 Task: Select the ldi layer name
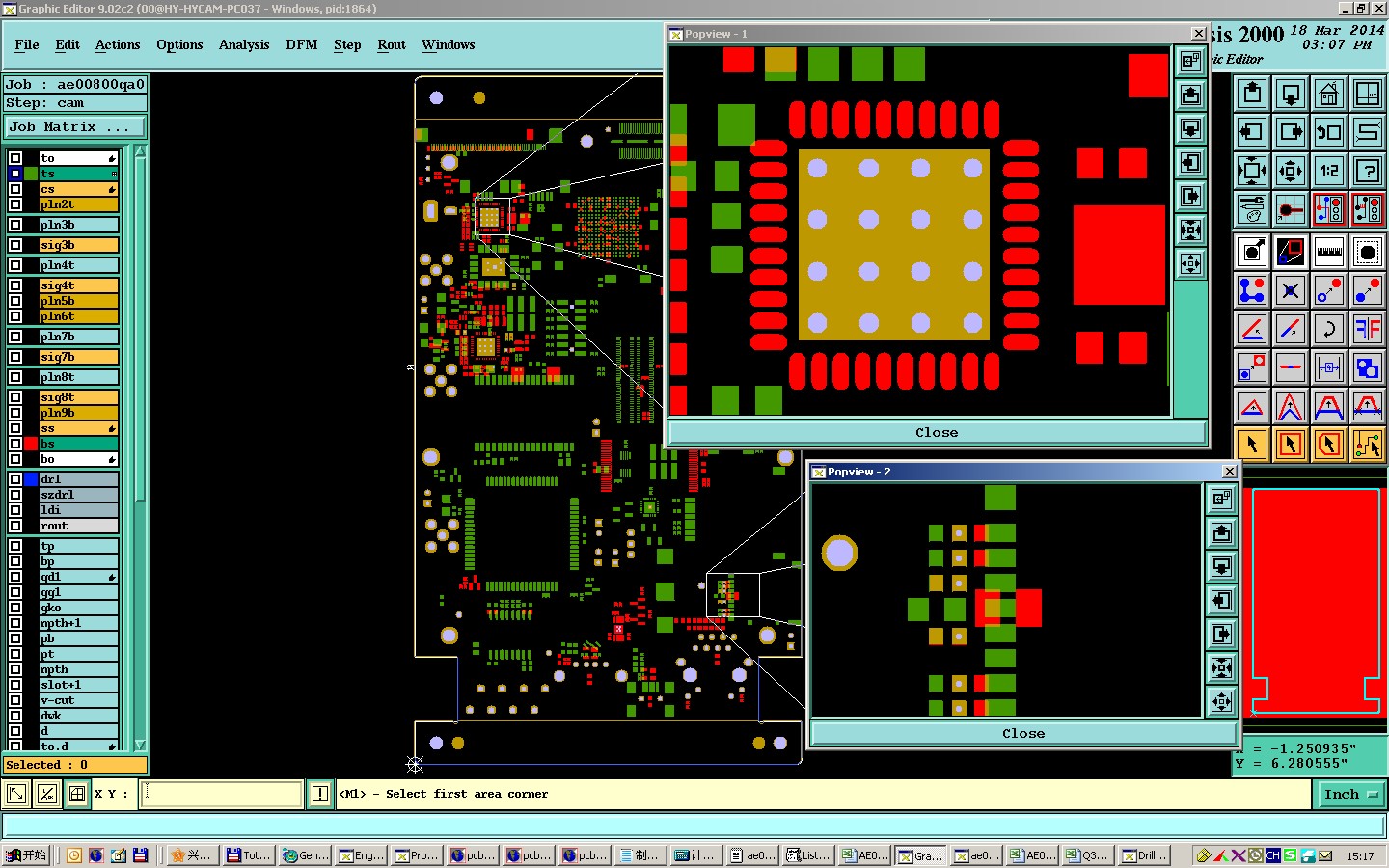click(78, 510)
